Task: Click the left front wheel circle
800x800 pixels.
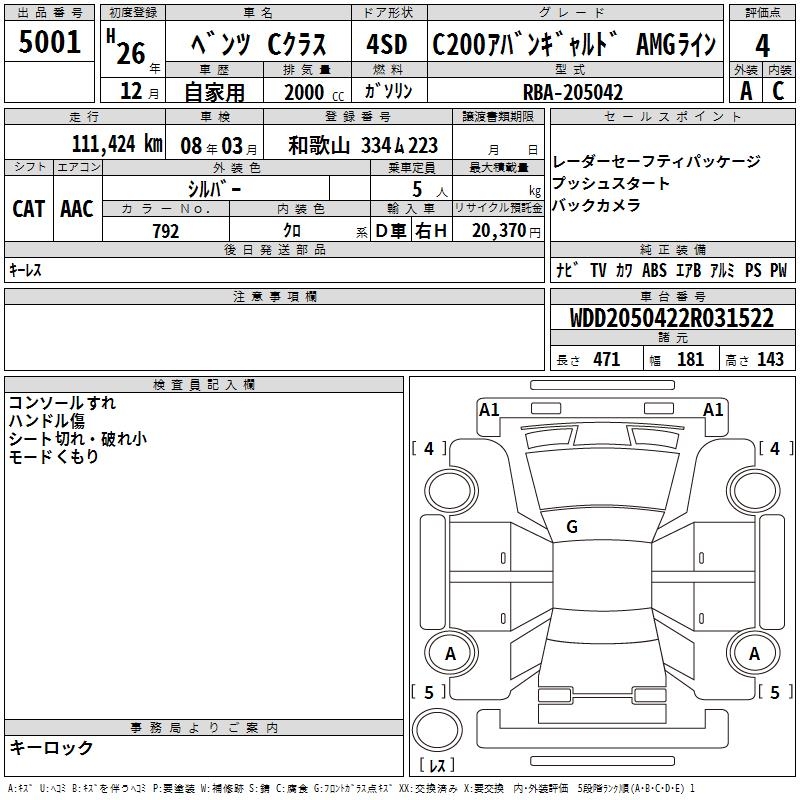Action: [451, 491]
